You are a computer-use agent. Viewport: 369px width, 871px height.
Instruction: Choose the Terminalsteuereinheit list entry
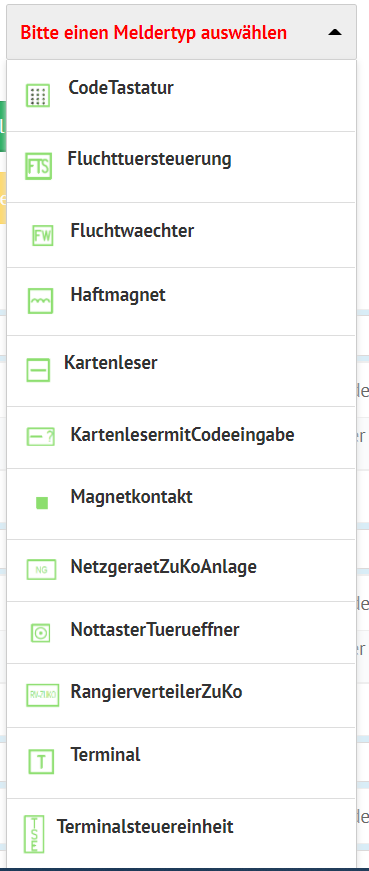pyautogui.click(x=181, y=833)
